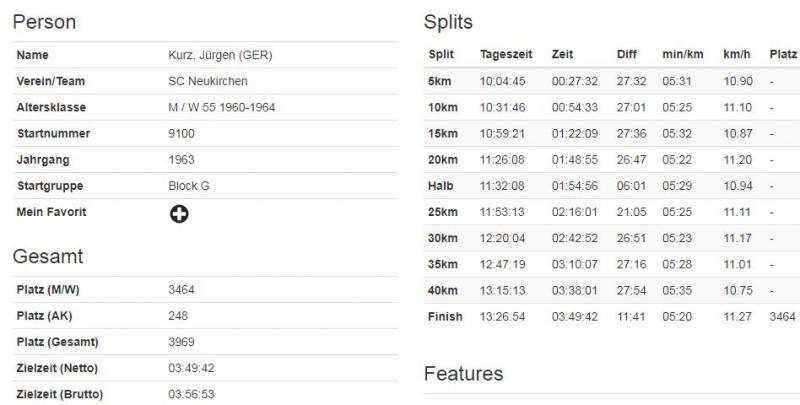Click the km/h column header
The width and height of the screenshot is (800, 405).
click(x=737, y=55)
